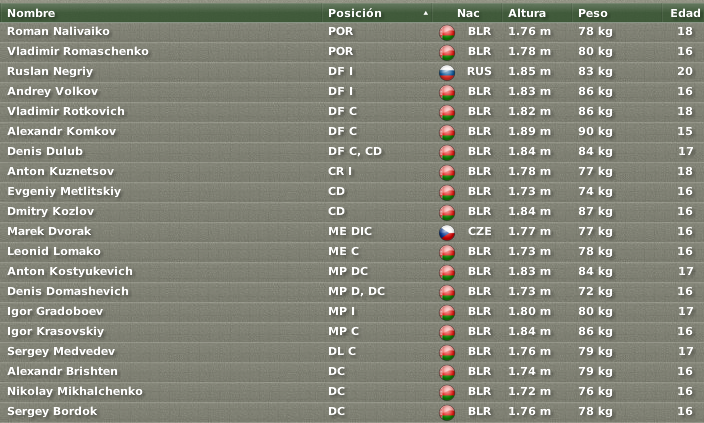Click the Nac column header
This screenshot has height=423, width=704.
[x=468, y=13]
